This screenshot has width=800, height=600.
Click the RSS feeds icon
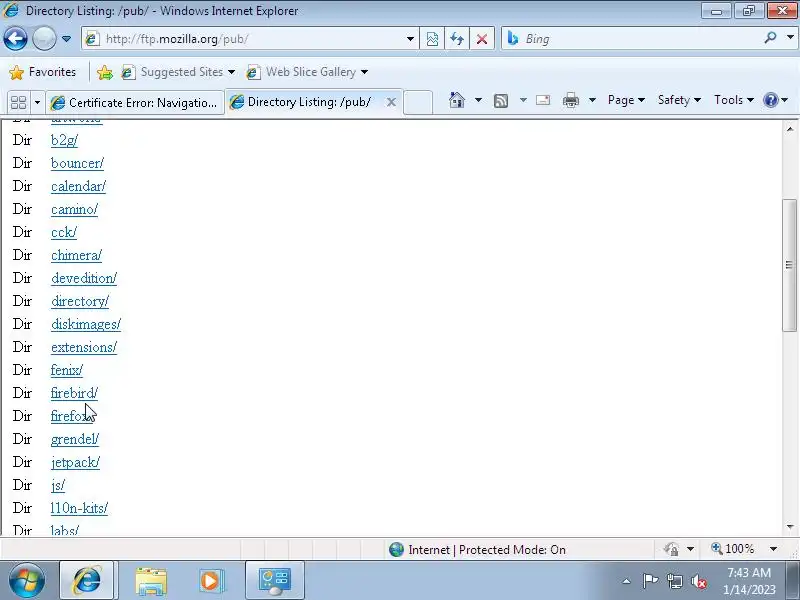coord(501,101)
